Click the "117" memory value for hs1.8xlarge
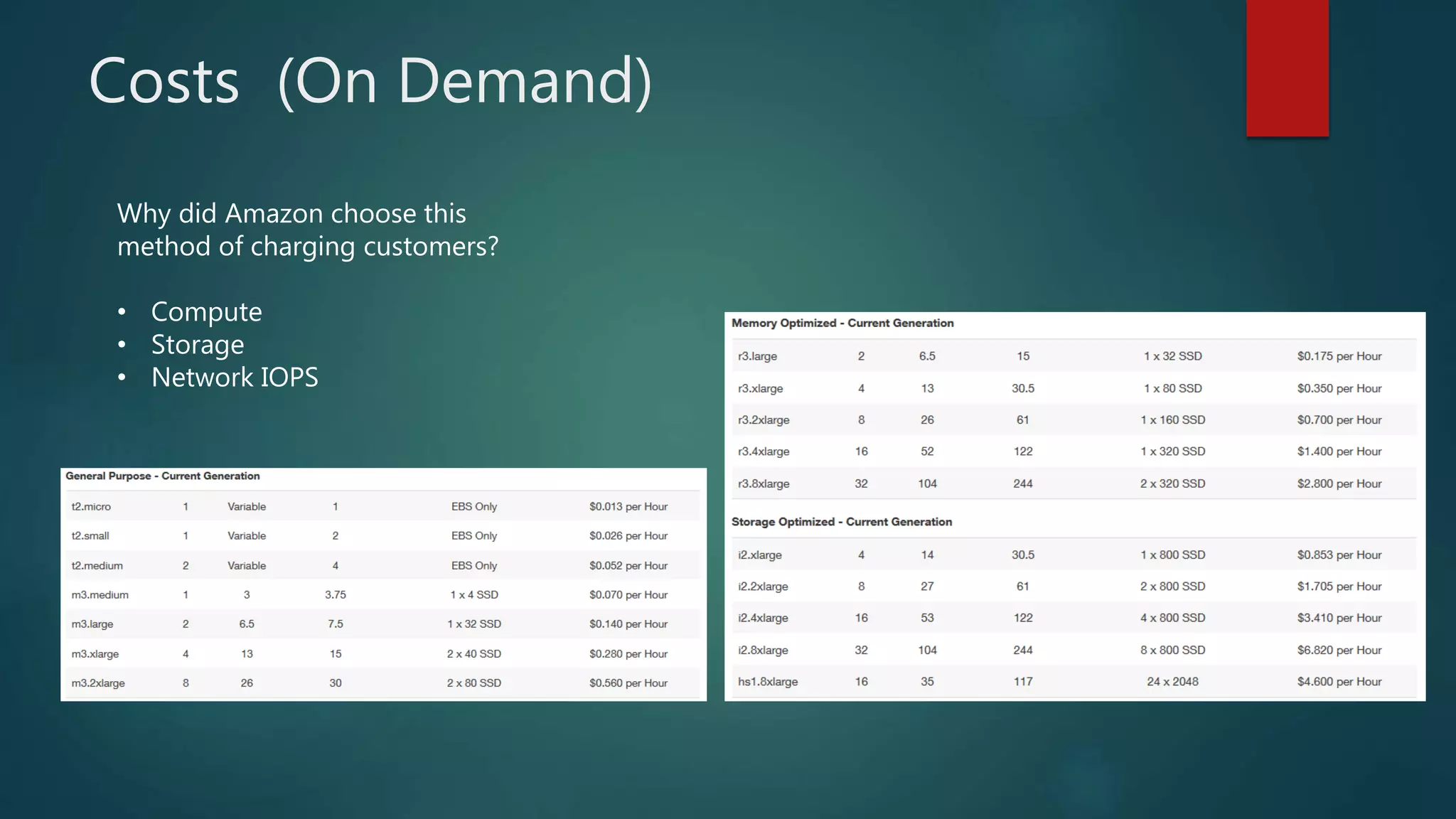The image size is (1456, 819). [1023, 681]
